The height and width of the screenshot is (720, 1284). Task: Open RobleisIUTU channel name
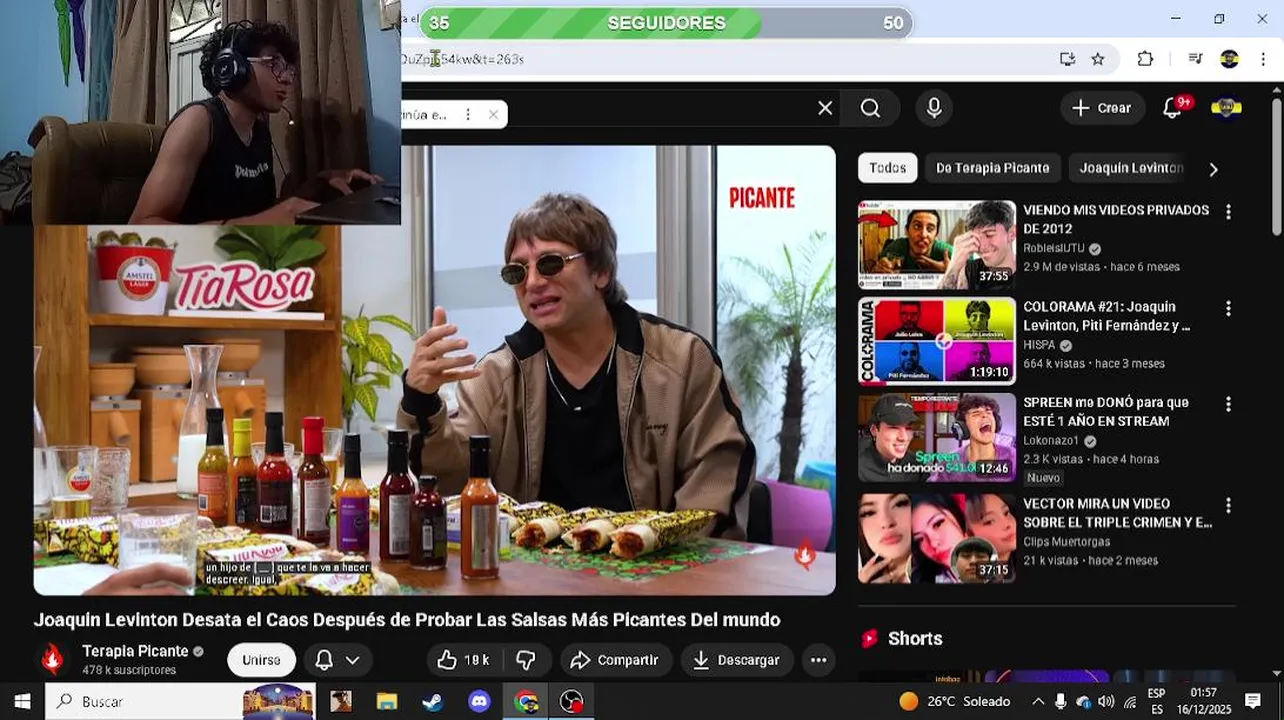coord(1054,248)
